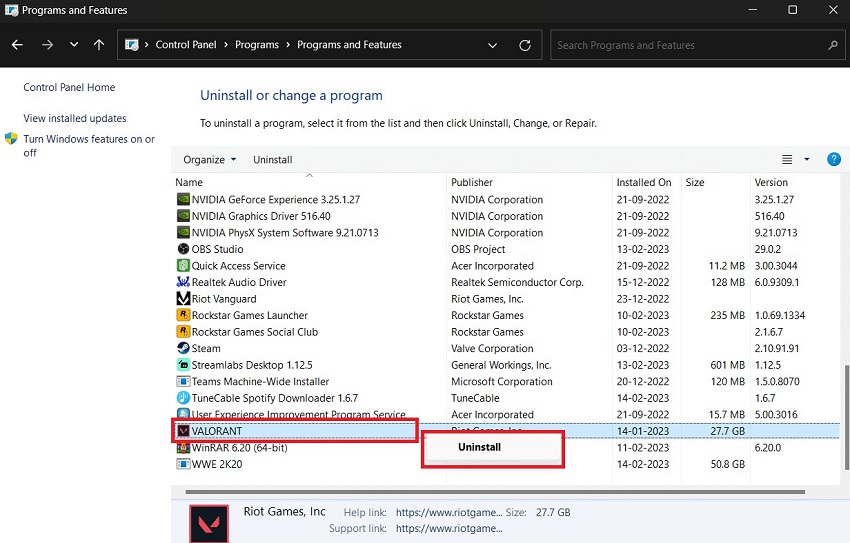Open View installed updates link
Image resolution: width=850 pixels, height=543 pixels.
(75, 118)
